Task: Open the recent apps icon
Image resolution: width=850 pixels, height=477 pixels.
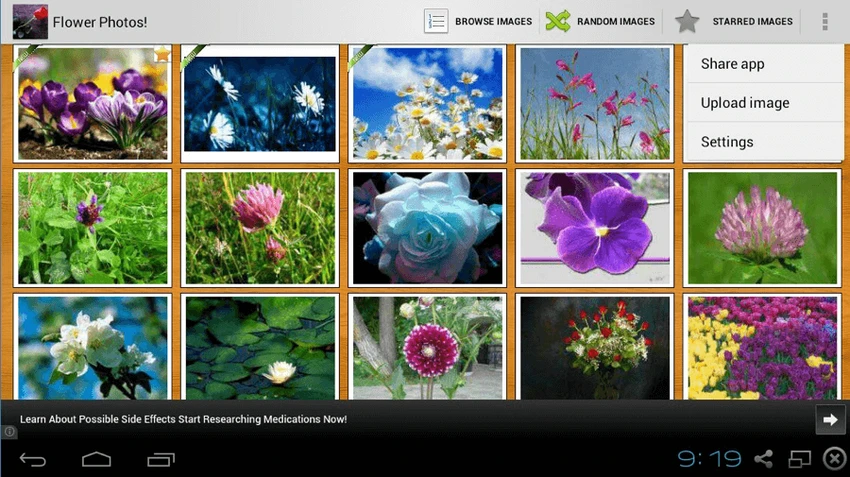Action: (x=161, y=460)
